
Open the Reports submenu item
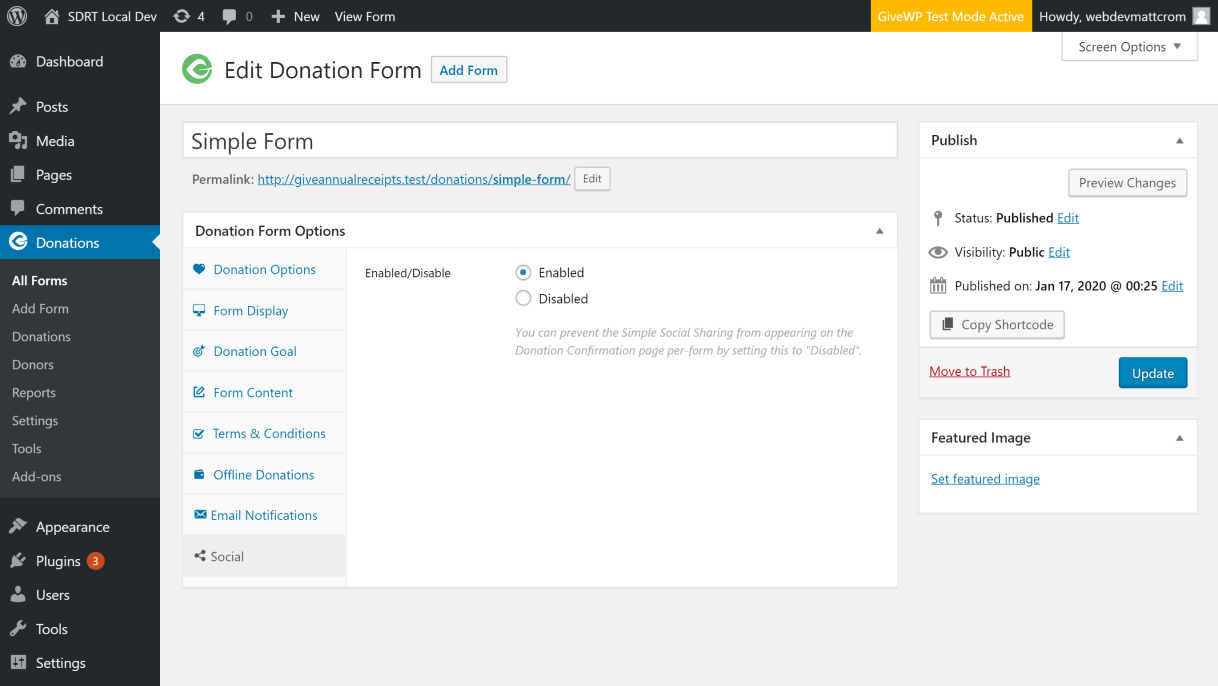click(x=34, y=392)
